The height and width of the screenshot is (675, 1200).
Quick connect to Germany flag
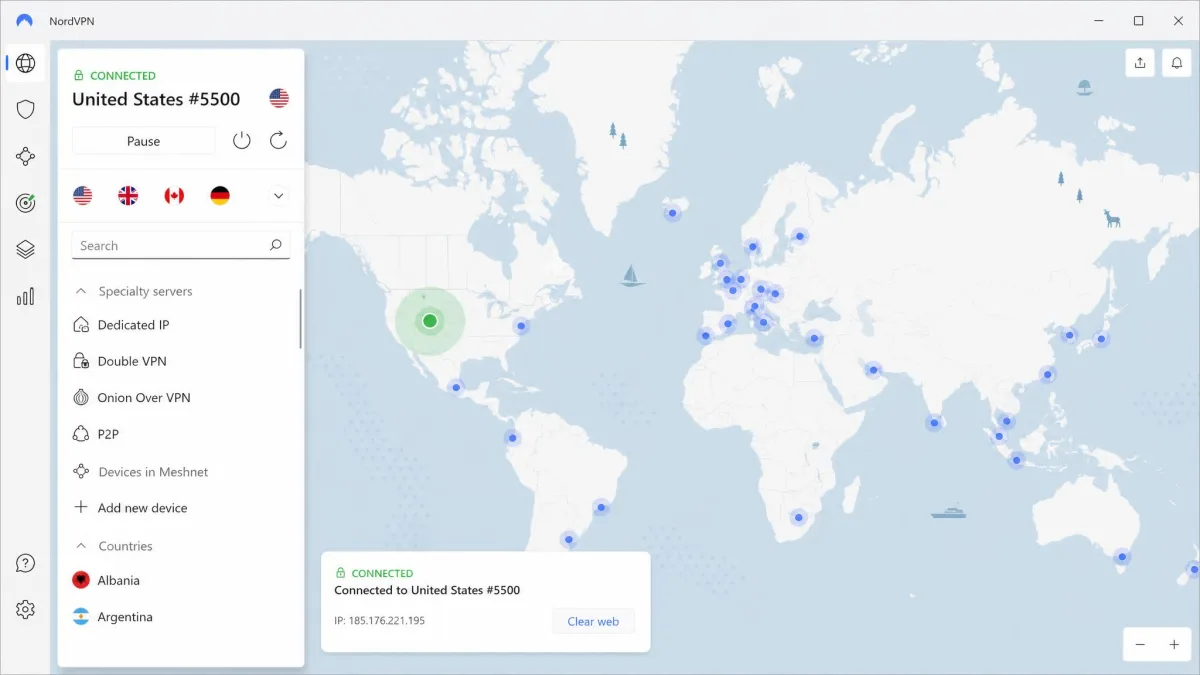(x=220, y=195)
